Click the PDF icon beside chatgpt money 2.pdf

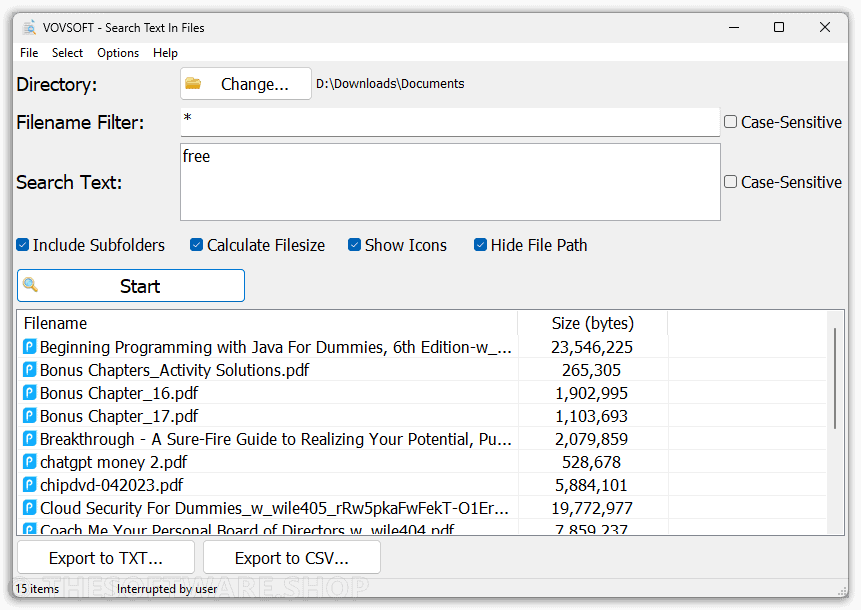[30, 462]
